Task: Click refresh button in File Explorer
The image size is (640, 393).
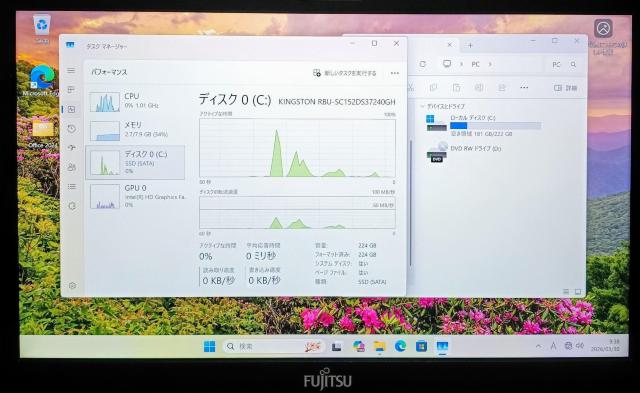Action: [423, 64]
